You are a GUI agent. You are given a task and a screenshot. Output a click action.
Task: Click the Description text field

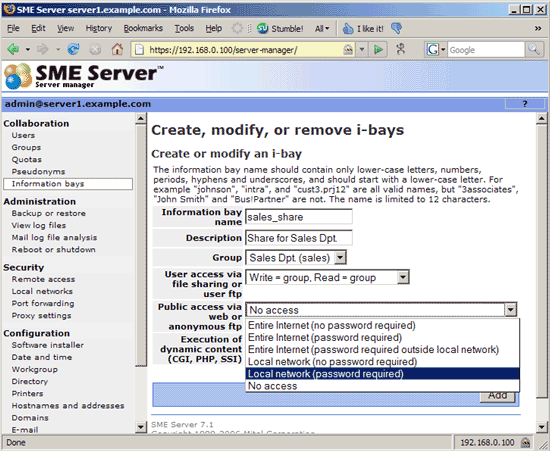(x=299, y=238)
